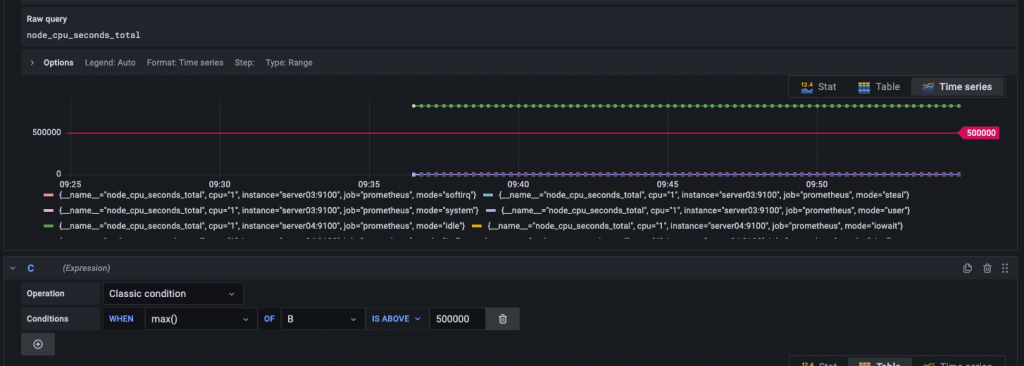The image size is (1024, 366).
Task: Open the IS ABOVE evaluator dropdown
Action: [396, 319]
